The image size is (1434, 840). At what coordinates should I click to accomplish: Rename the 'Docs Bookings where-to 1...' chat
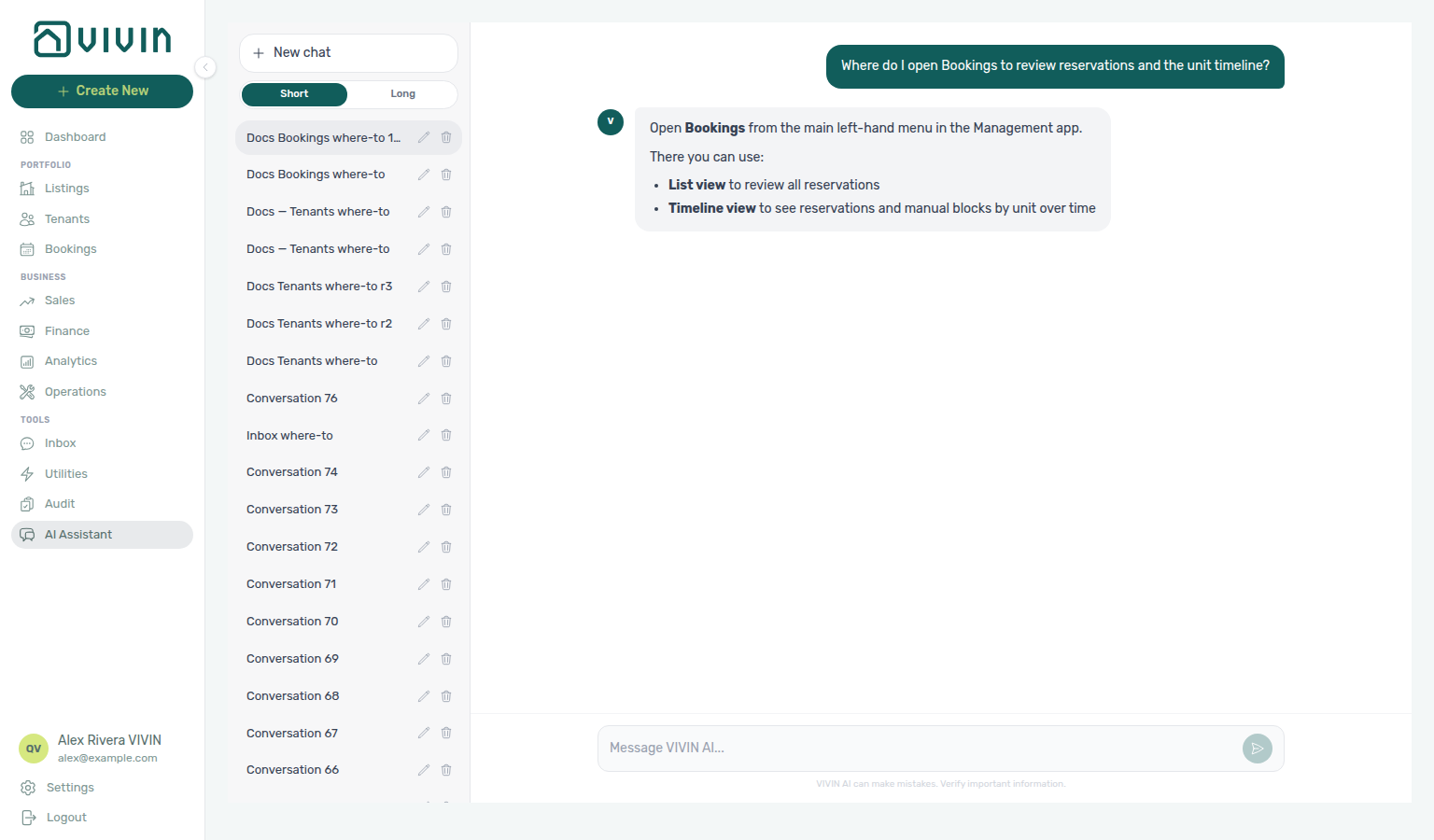(424, 138)
